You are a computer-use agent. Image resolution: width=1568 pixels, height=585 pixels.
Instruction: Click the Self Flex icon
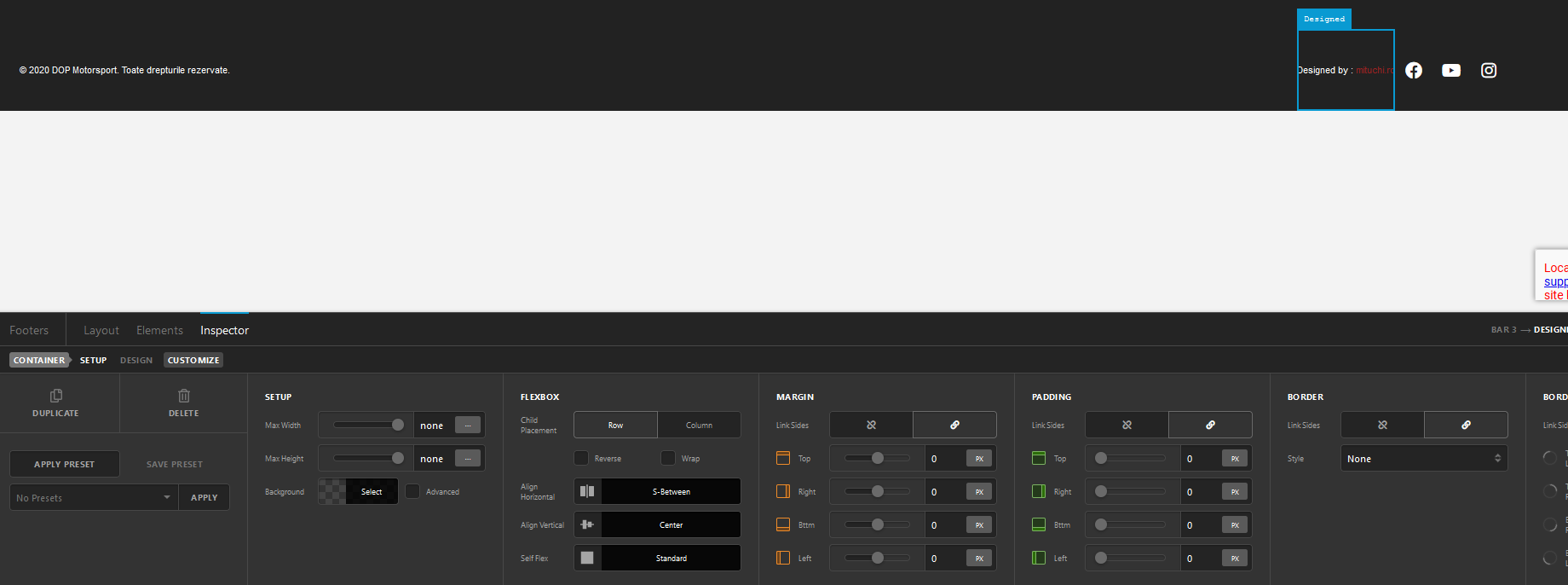[x=587, y=558]
